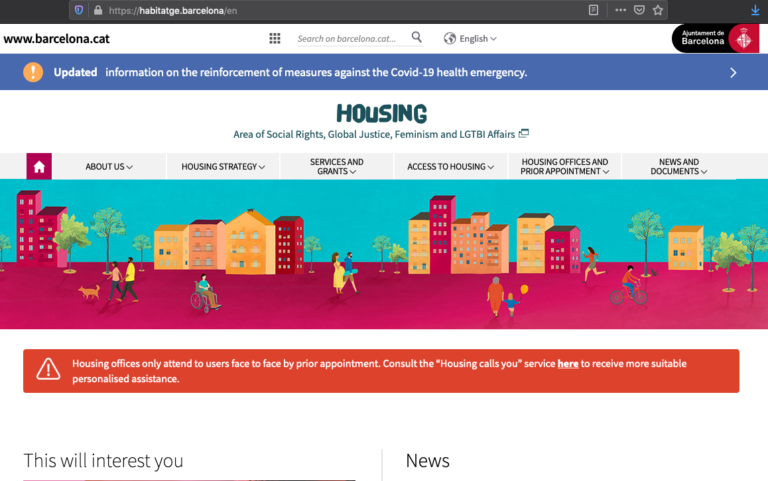The width and height of the screenshot is (768, 481).
Task: Click the HOUSING title logo
Action: pos(382,114)
